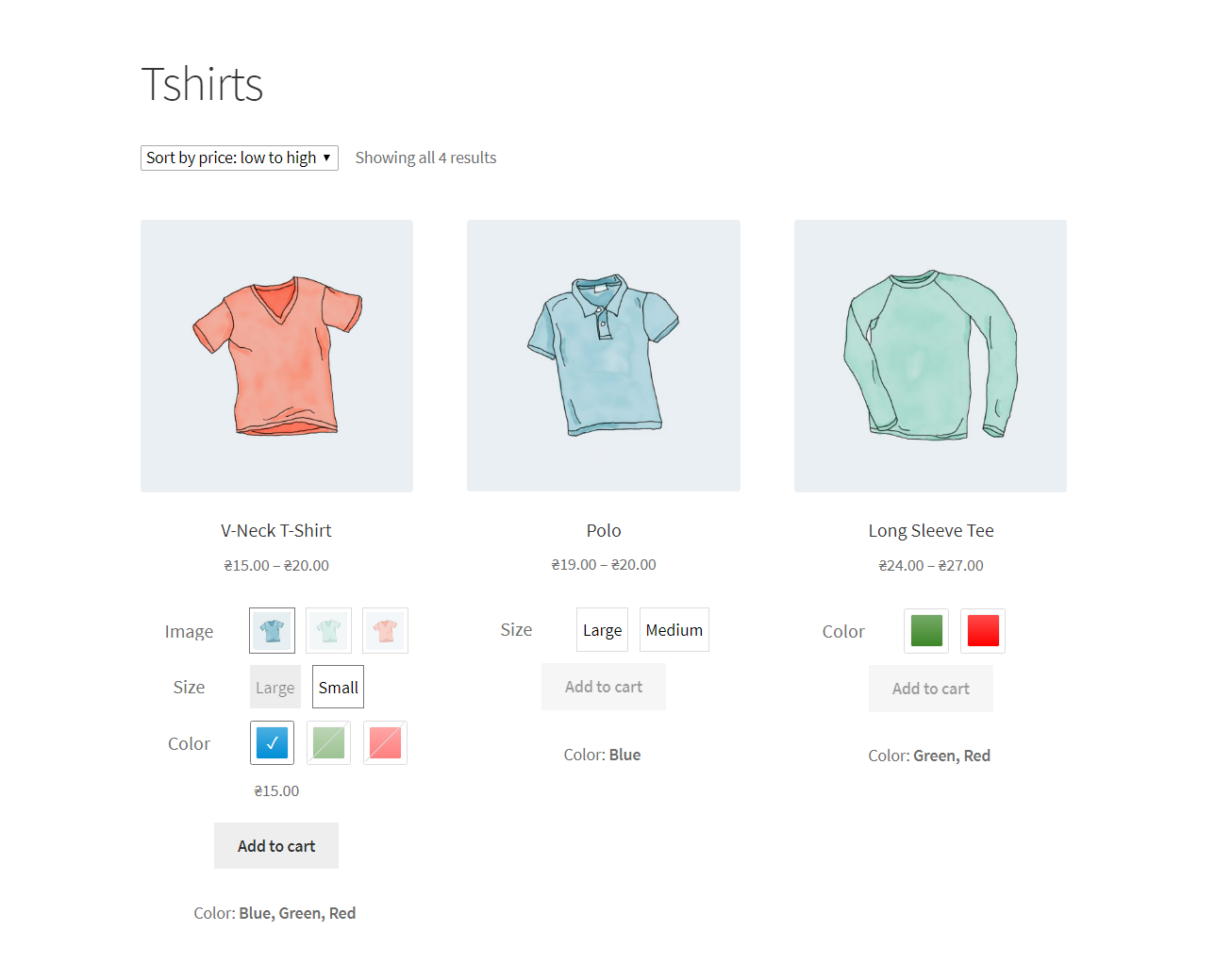
Task: Select Large size for V-Neck T-Shirt
Action: click(x=275, y=687)
